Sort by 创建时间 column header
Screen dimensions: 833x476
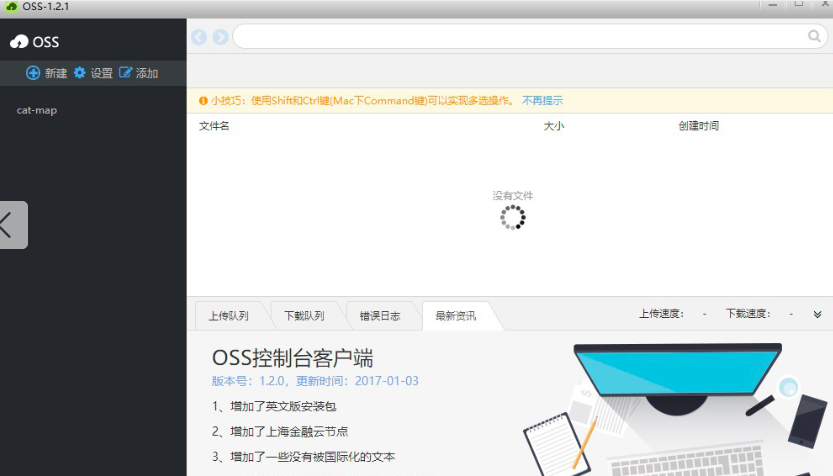(x=699, y=126)
